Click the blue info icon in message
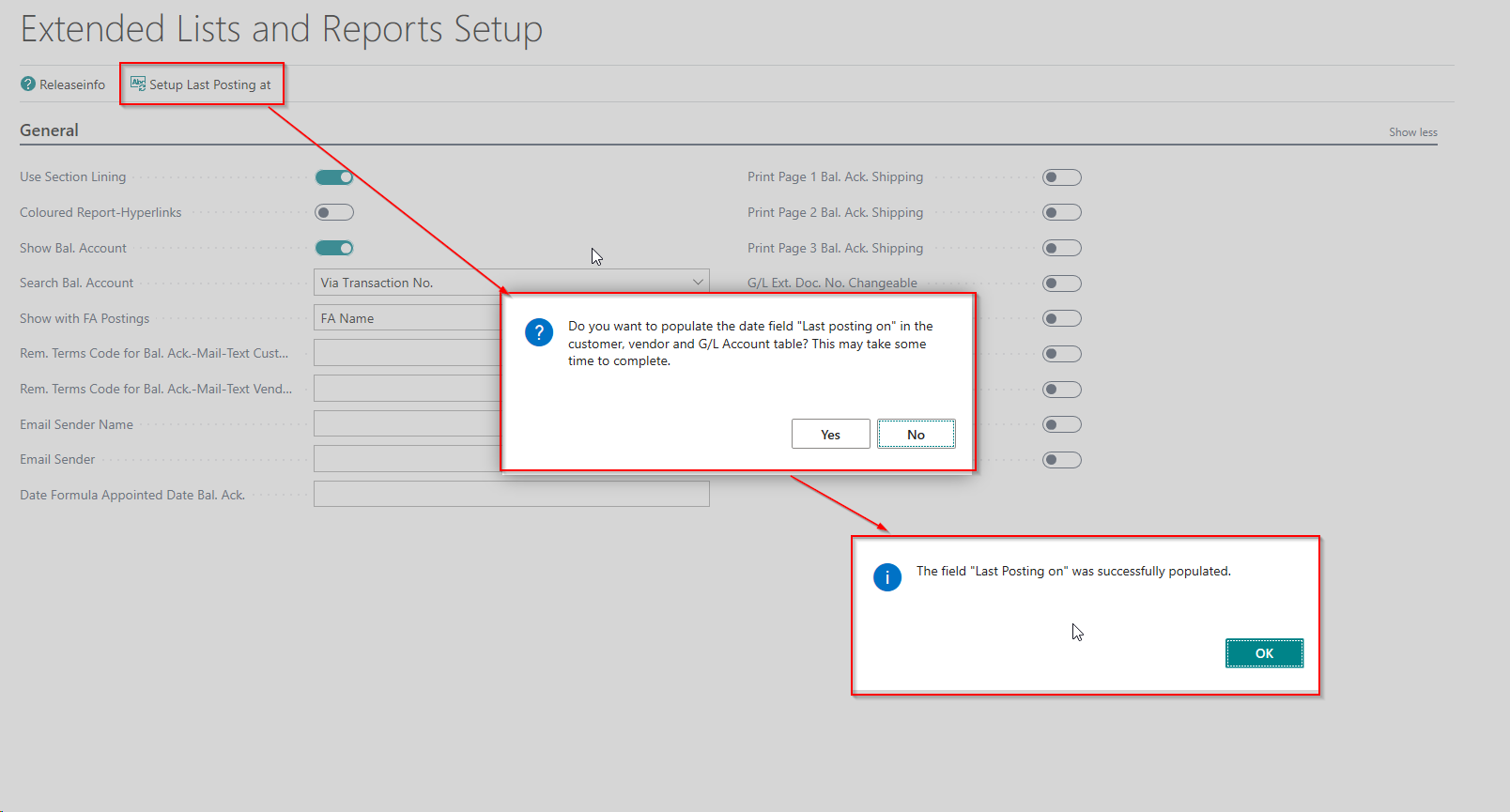Image resolution: width=1510 pixels, height=812 pixels. [887, 577]
